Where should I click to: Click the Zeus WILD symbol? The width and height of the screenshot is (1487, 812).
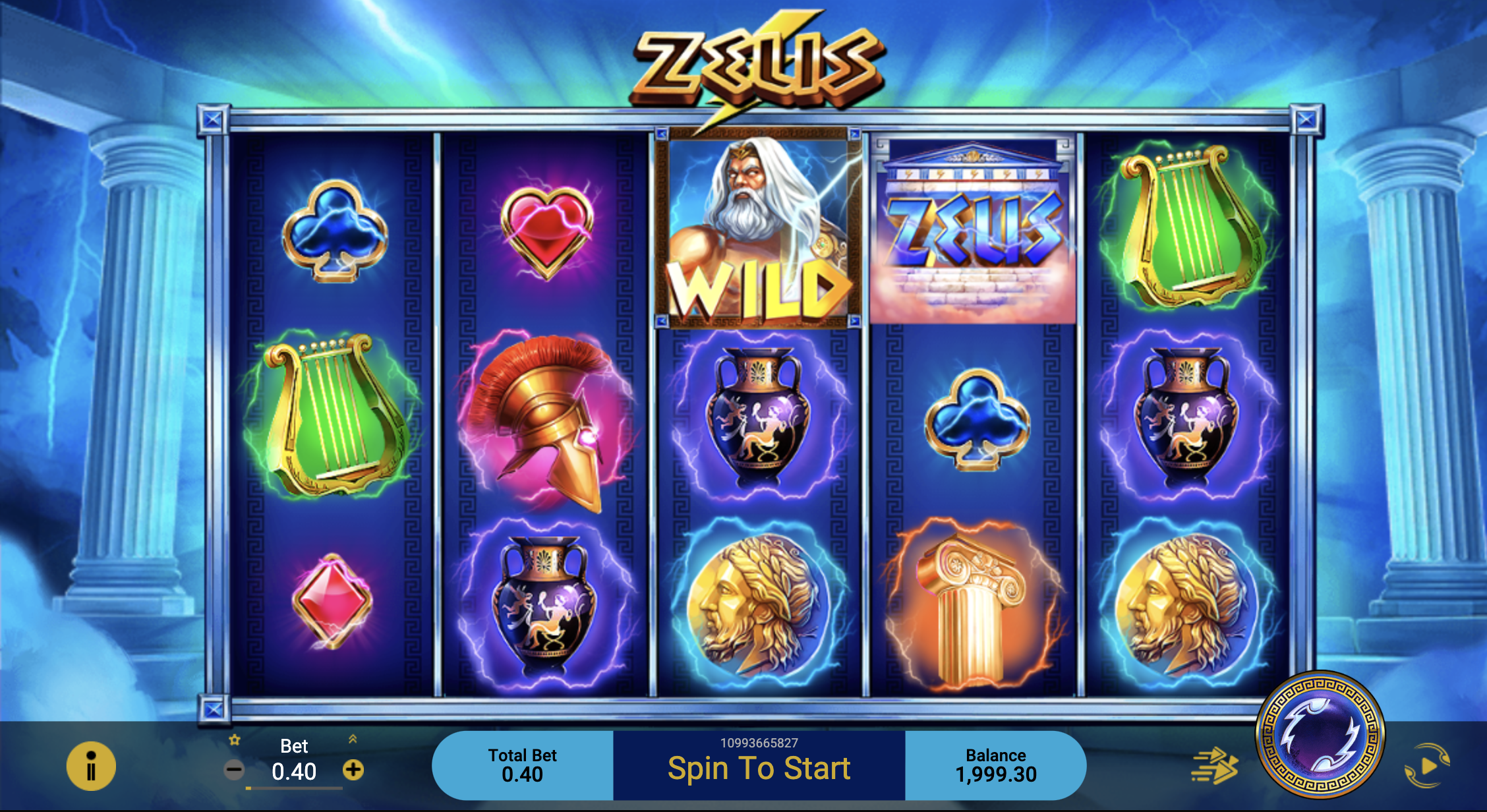(759, 227)
